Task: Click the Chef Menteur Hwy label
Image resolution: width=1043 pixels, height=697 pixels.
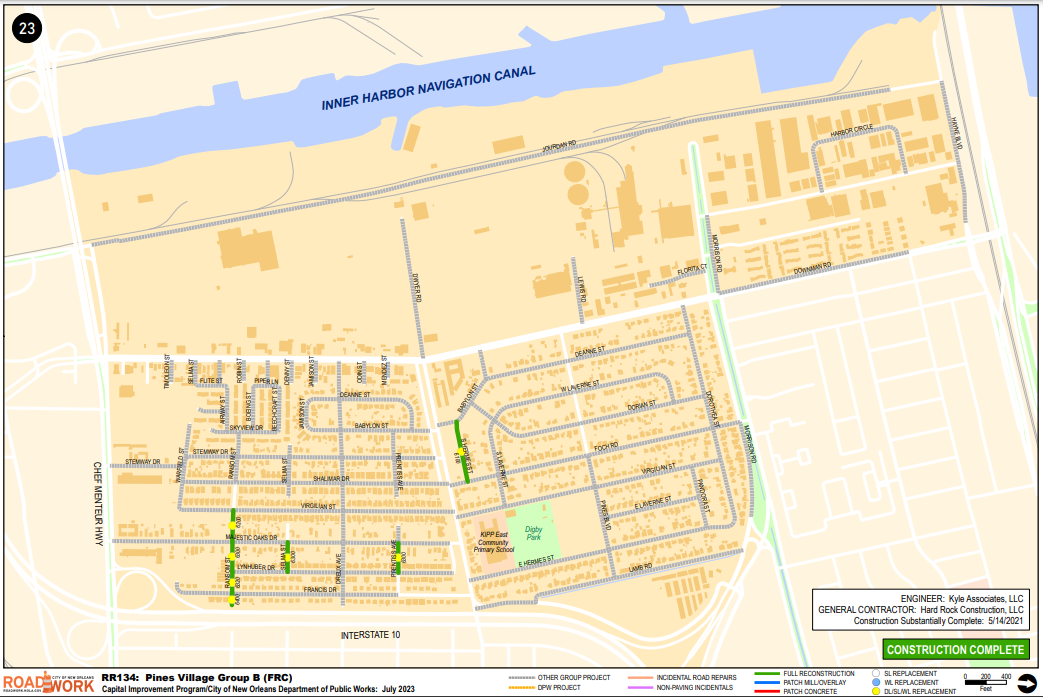Action: point(98,504)
